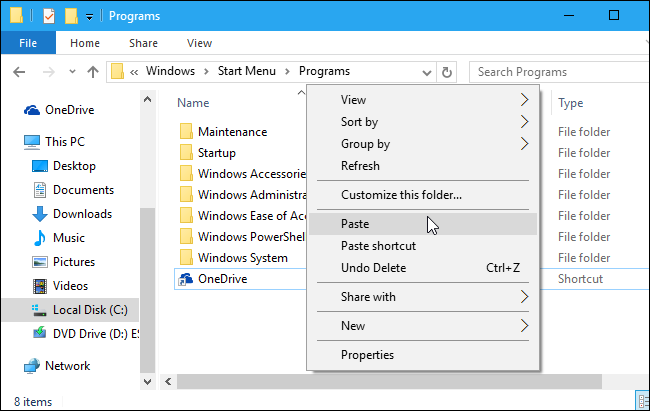Switch to the Share ribbon tab

[143, 44]
